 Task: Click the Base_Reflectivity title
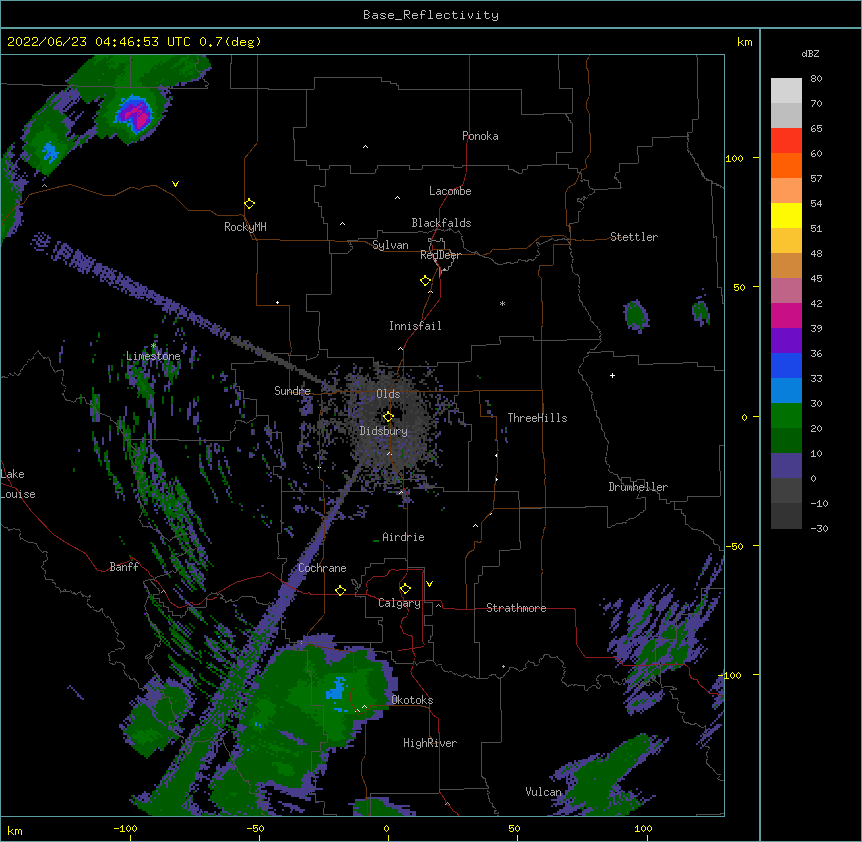click(431, 15)
